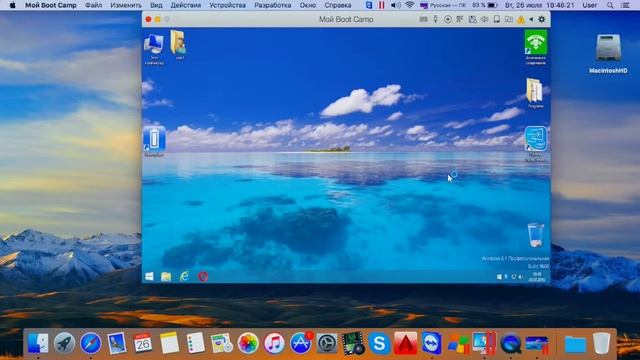Open Launchpad in the Dock
Screen dimensions: 640x360
click(64, 343)
